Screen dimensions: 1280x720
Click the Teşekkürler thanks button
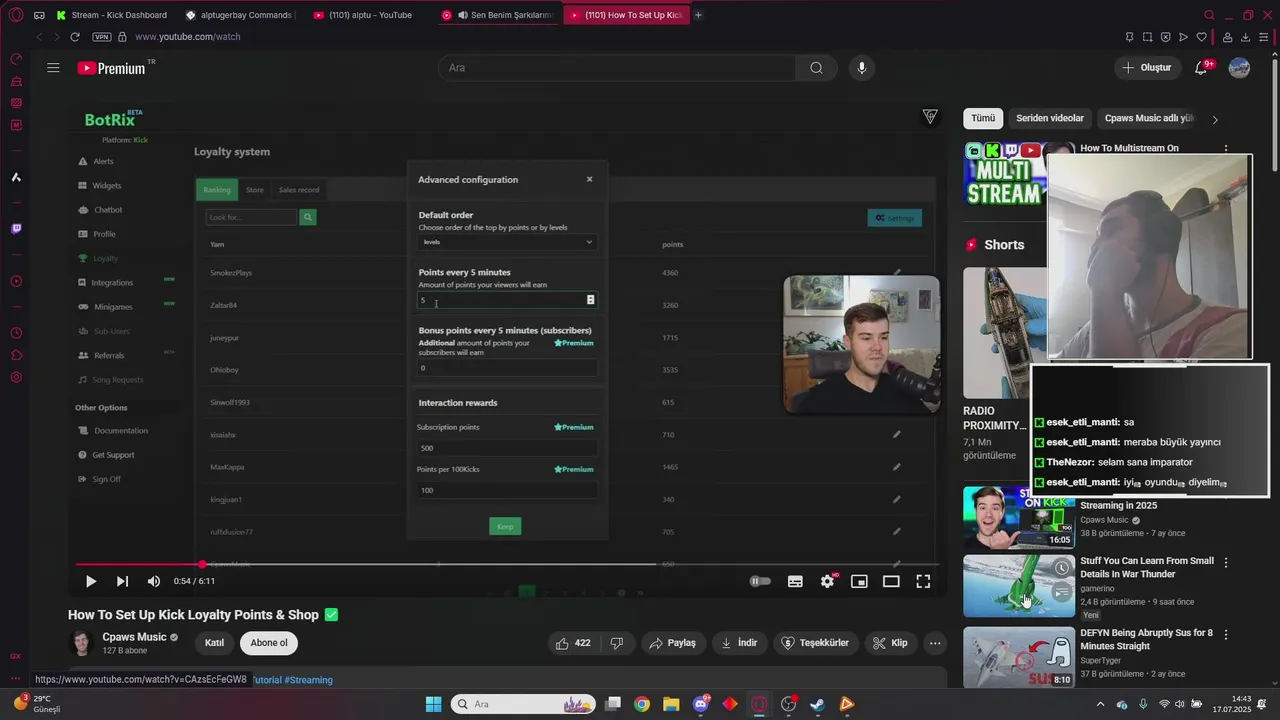click(815, 643)
